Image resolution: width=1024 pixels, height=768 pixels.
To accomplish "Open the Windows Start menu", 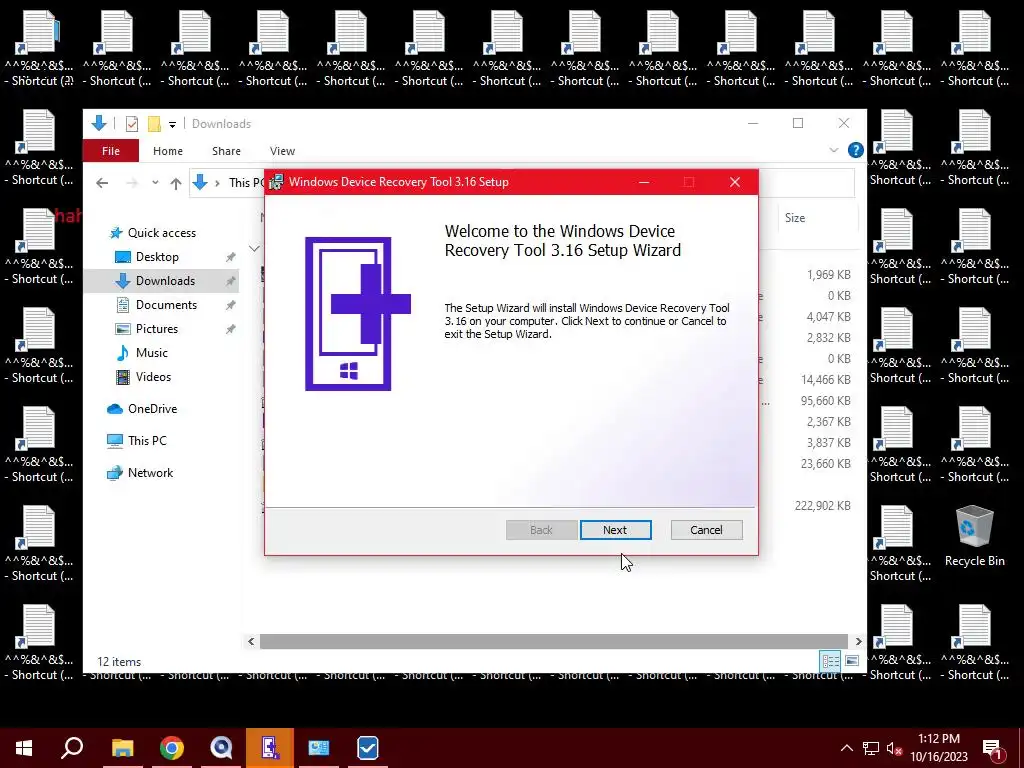I will (x=24, y=748).
